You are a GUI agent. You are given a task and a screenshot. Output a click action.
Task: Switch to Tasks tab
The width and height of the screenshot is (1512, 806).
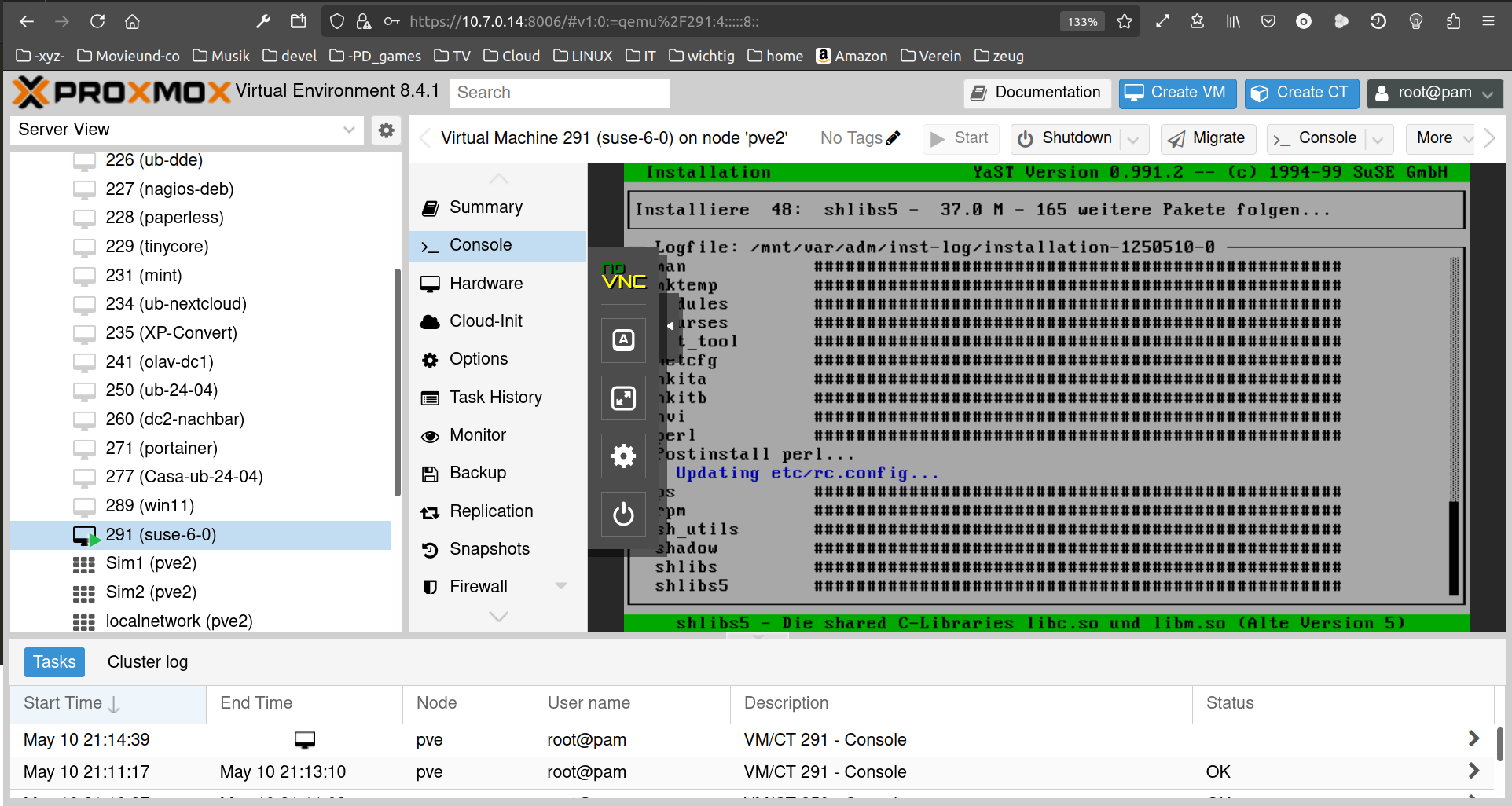point(54,662)
